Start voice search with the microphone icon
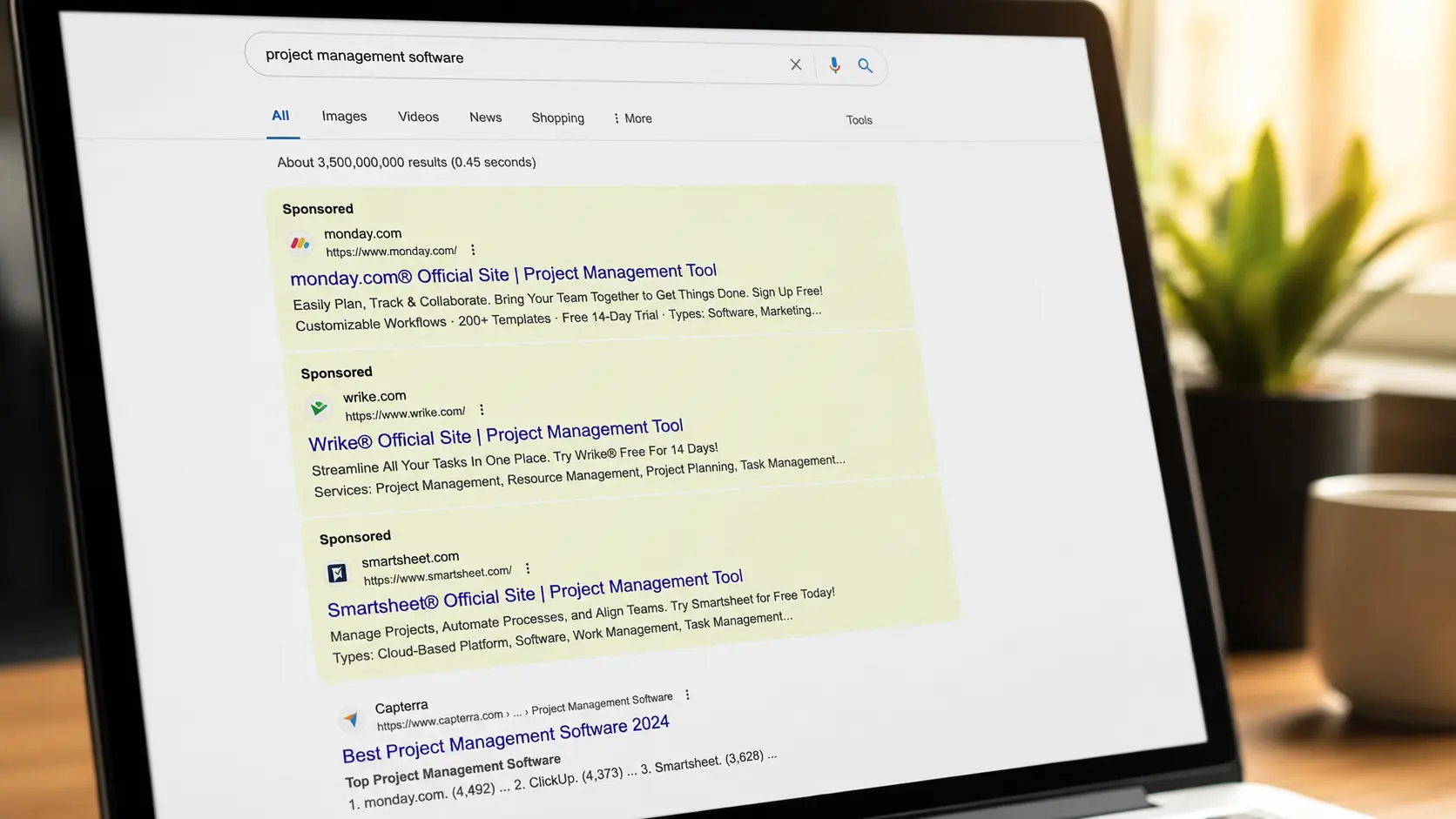Image resolution: width=1456 pixels, height=819 pixels. coord(834,65)
